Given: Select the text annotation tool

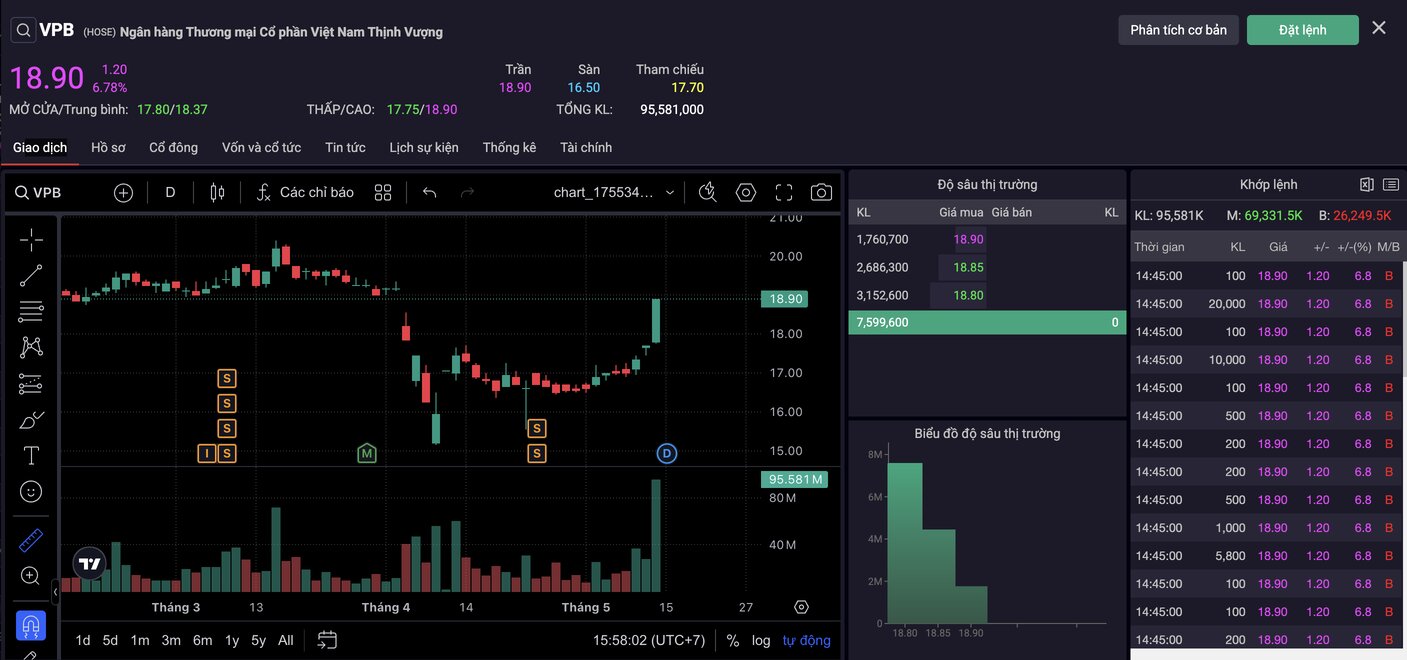Looking at the screenshot, I should (31, 455).
